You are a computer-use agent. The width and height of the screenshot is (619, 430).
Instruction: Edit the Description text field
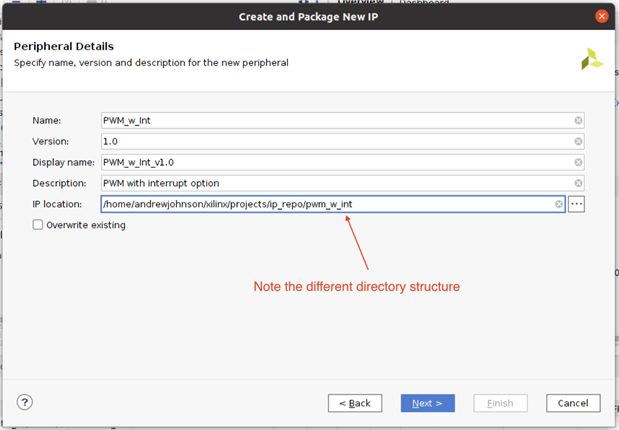(335, 183)
